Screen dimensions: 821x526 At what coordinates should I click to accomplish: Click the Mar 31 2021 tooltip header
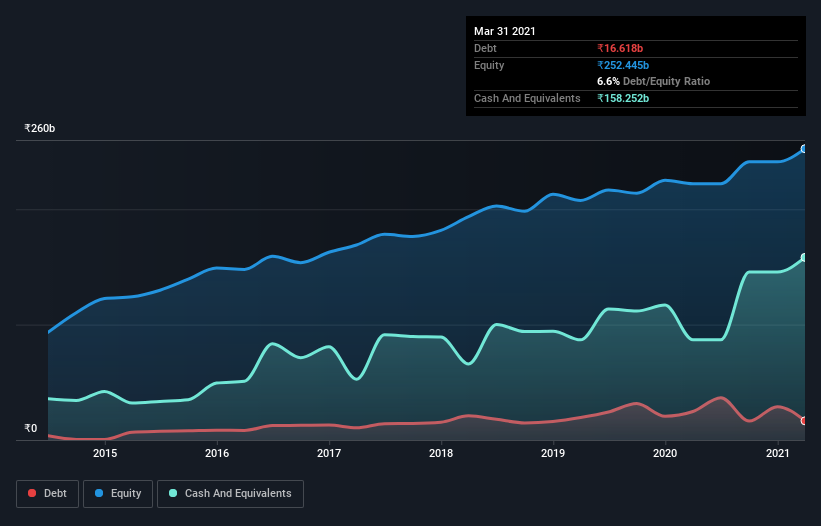coord(505,31)
